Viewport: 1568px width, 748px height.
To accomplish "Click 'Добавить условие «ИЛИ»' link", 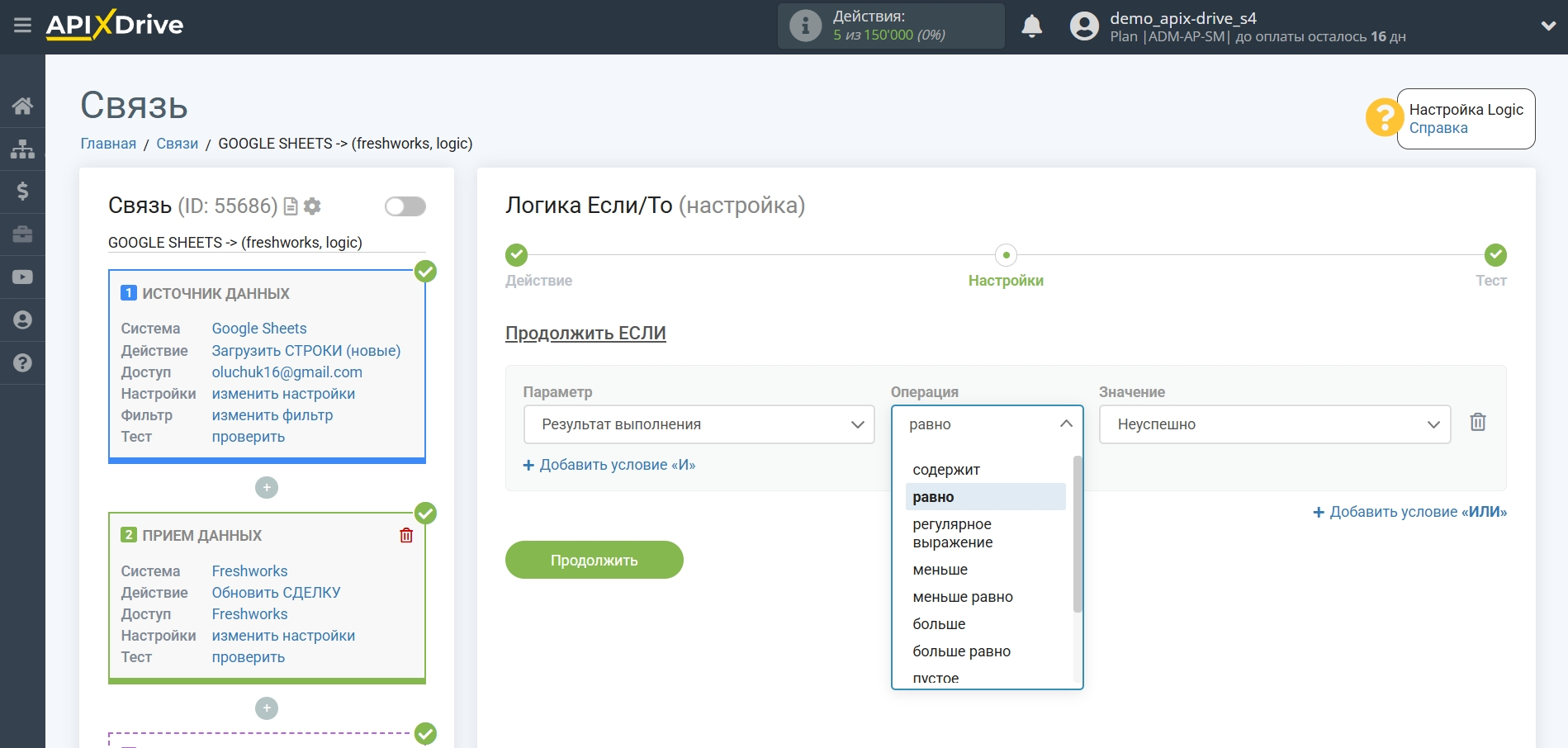I will coord(1409,512).
